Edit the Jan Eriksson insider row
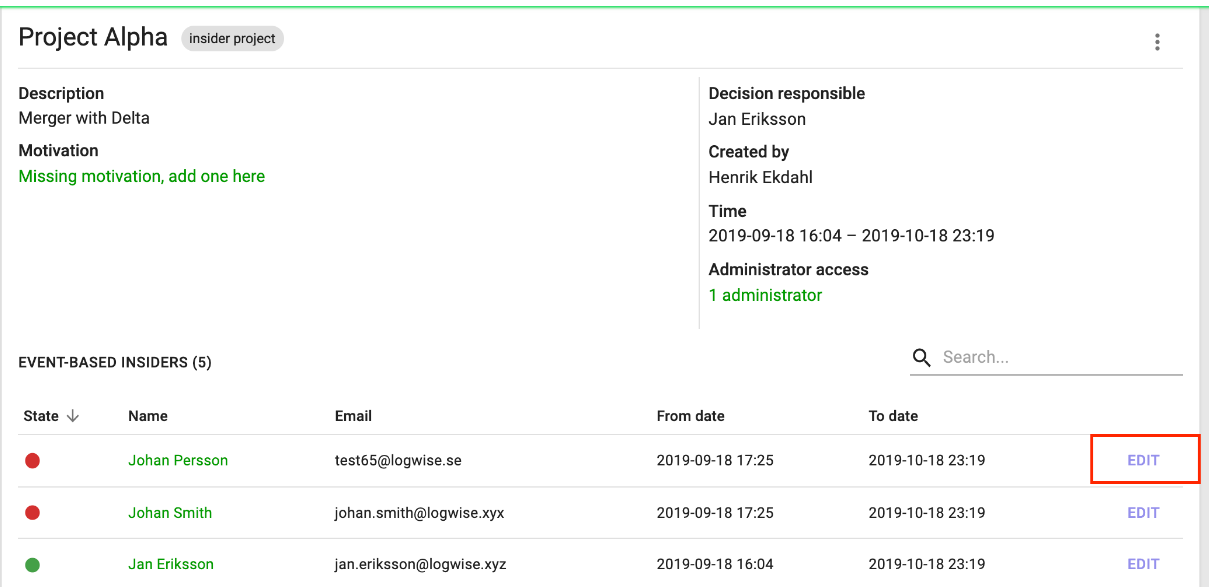This screenshot has height=587, width=1209. click(1143, 565)
